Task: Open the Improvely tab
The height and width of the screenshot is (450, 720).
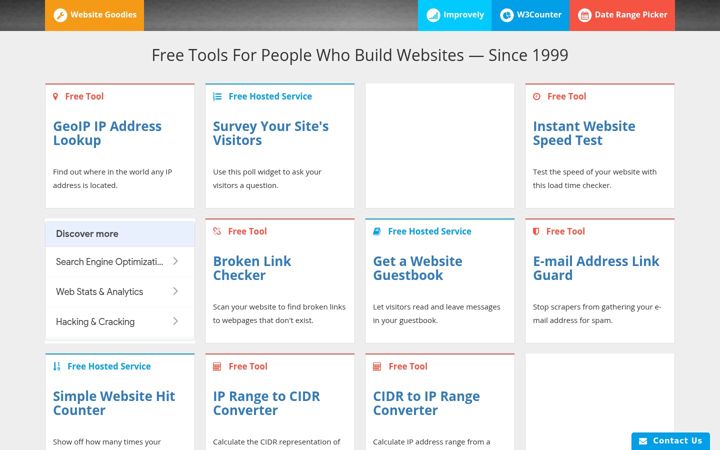Action: pos(455,15)
